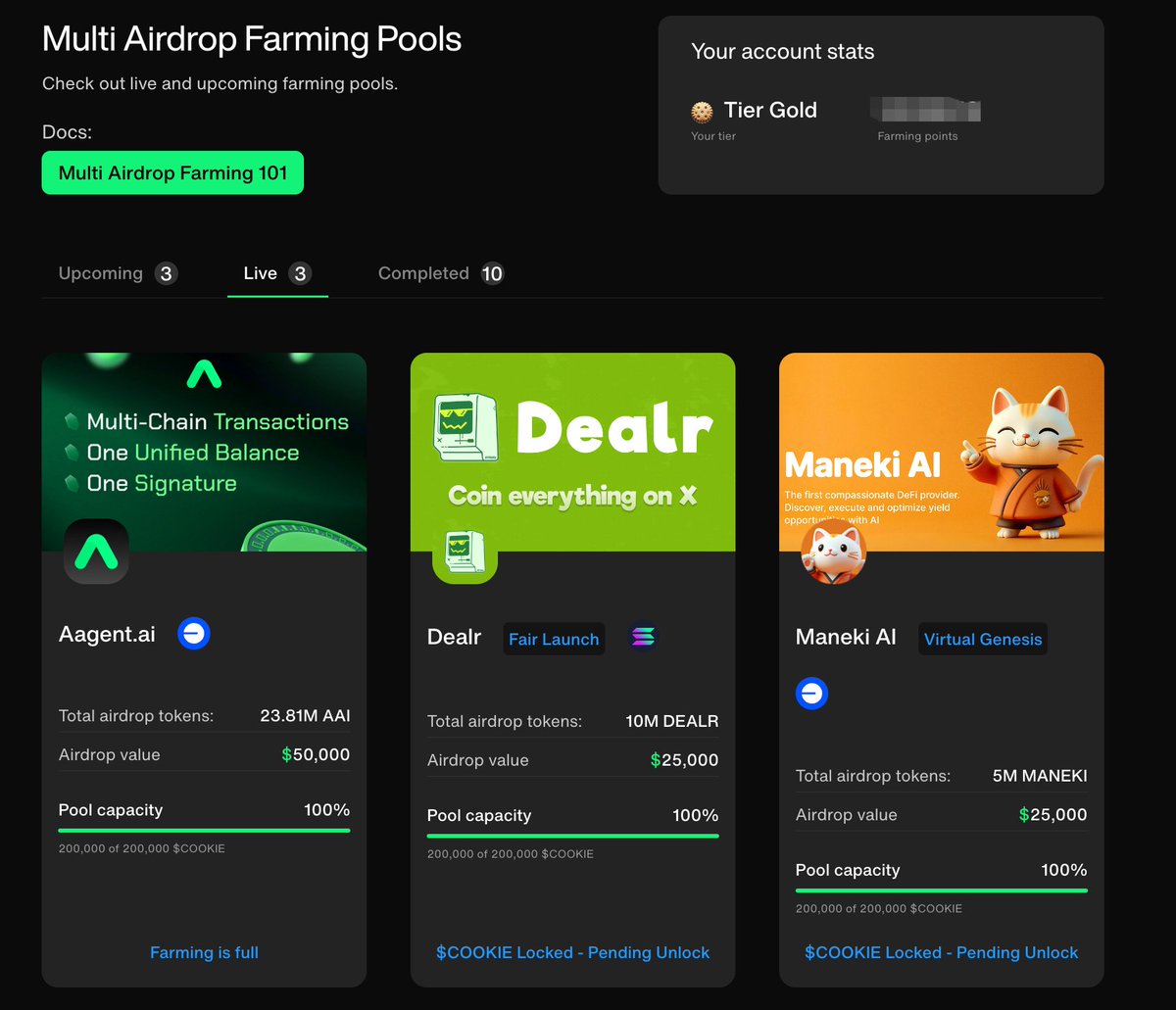Click the 5M MANEKI token amount
Viewport: 1176px width, 1010px height.
1040,776
